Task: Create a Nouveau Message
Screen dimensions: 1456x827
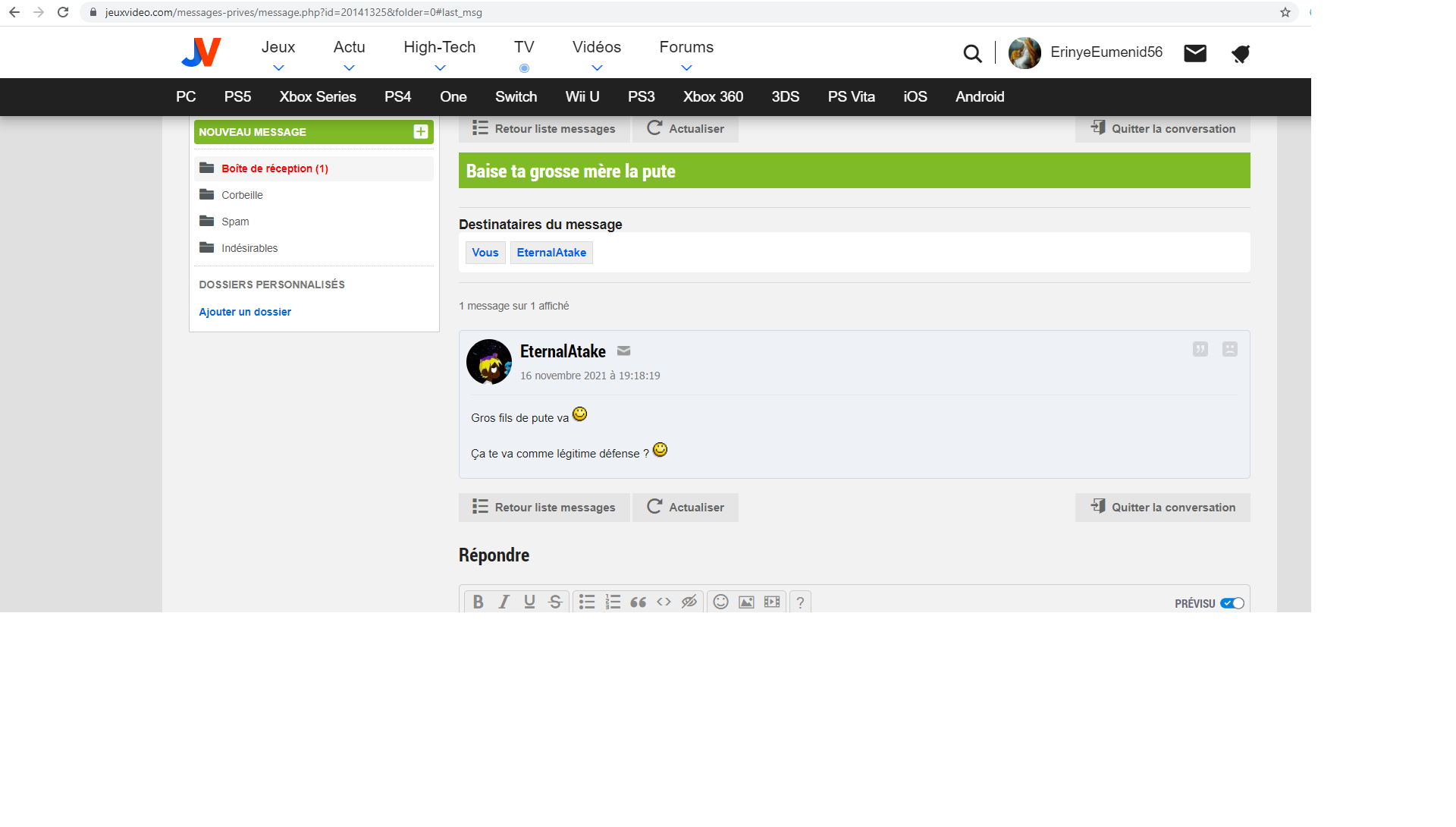Action: pyautogui.click(x=313, y=132)
